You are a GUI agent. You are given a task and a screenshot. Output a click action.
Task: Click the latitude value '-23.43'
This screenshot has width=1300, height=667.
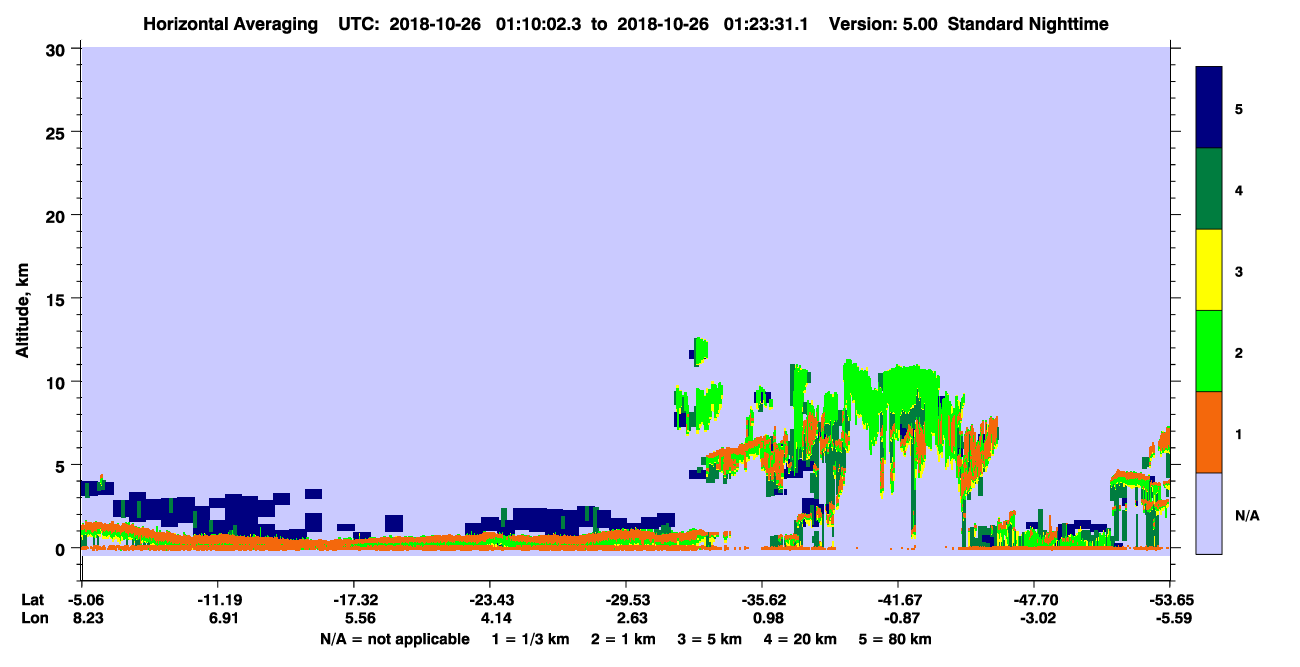click(489, 600)
